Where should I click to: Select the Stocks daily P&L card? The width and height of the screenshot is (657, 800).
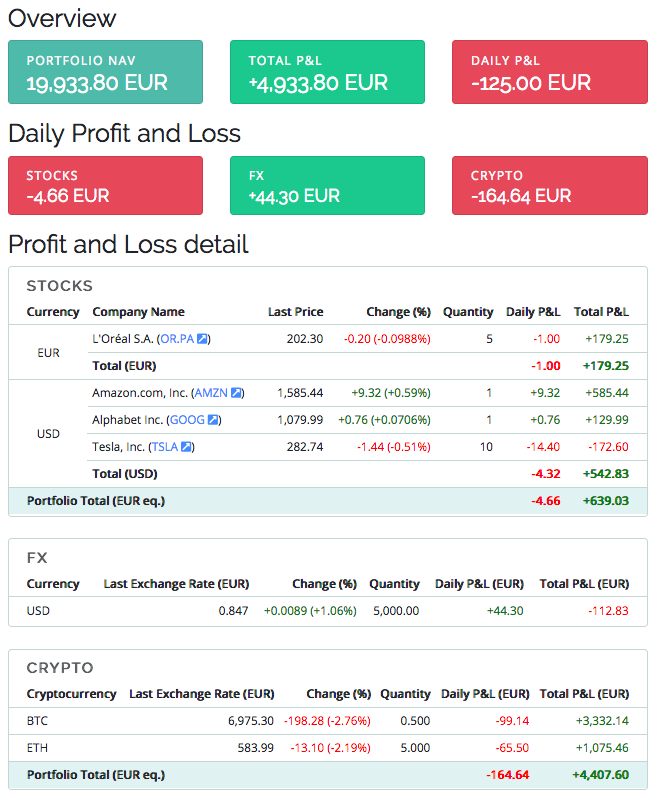(106, 185)
